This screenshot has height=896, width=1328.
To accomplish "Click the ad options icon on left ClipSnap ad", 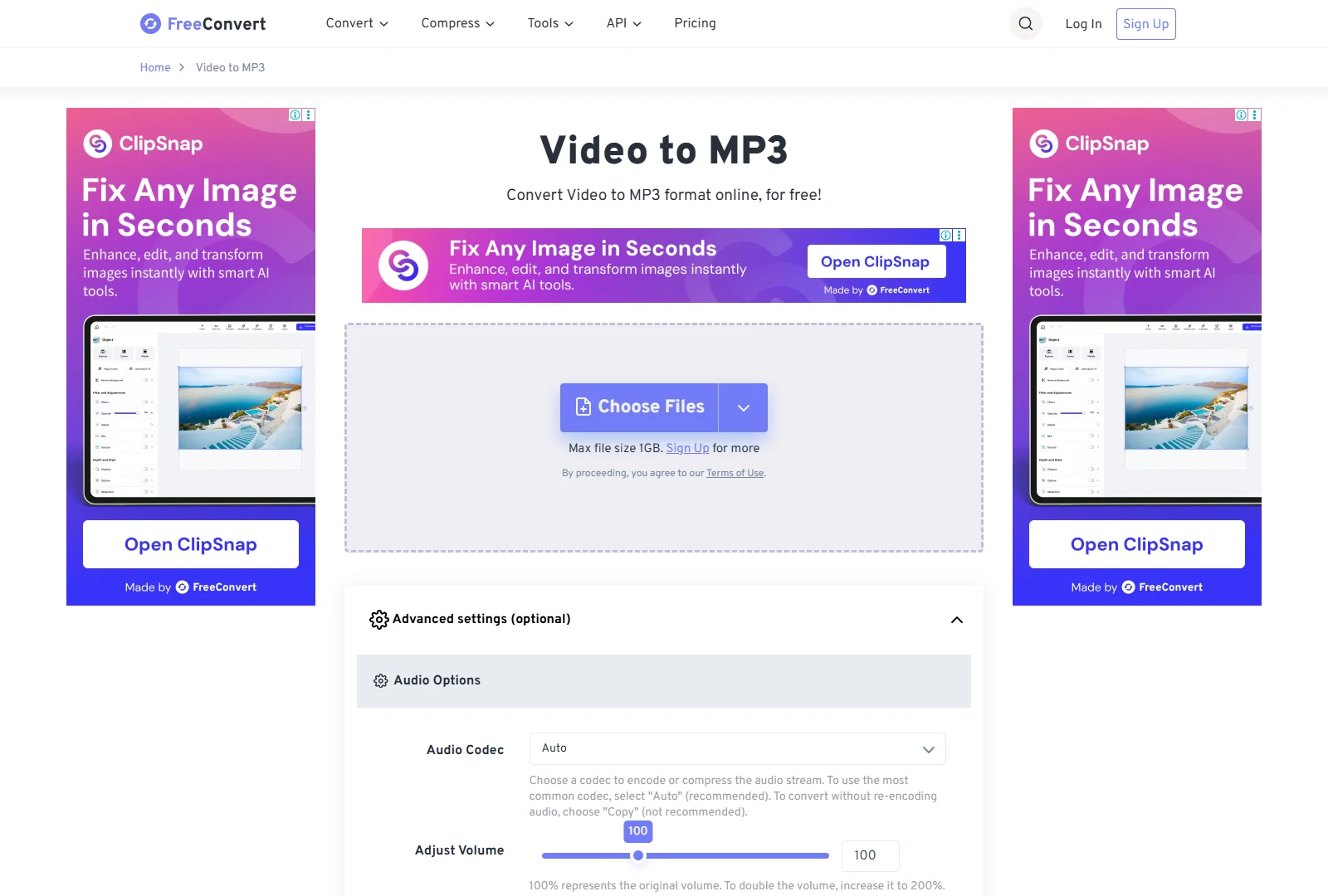I will point(309,115).
